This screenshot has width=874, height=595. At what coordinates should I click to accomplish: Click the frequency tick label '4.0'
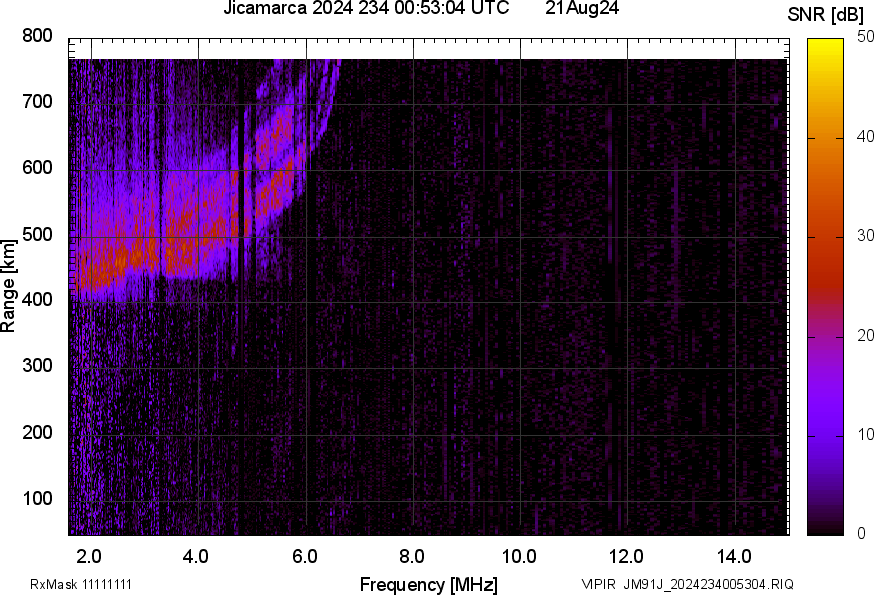[x=196, y=556]
